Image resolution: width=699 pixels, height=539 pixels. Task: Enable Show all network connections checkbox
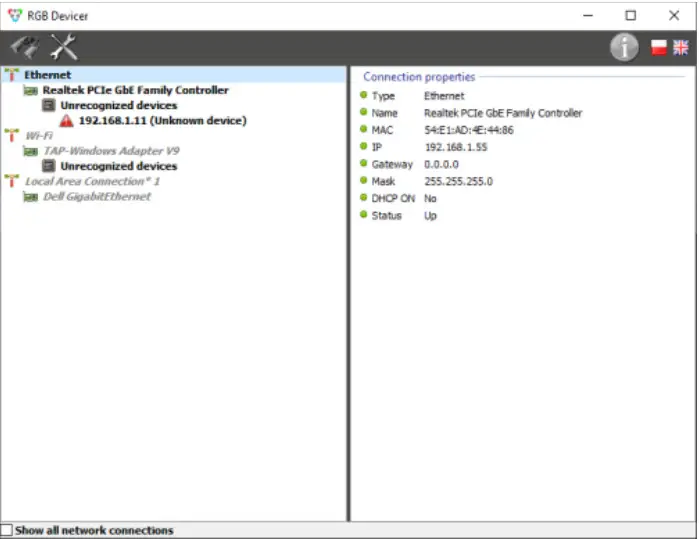tap(6, 530)
